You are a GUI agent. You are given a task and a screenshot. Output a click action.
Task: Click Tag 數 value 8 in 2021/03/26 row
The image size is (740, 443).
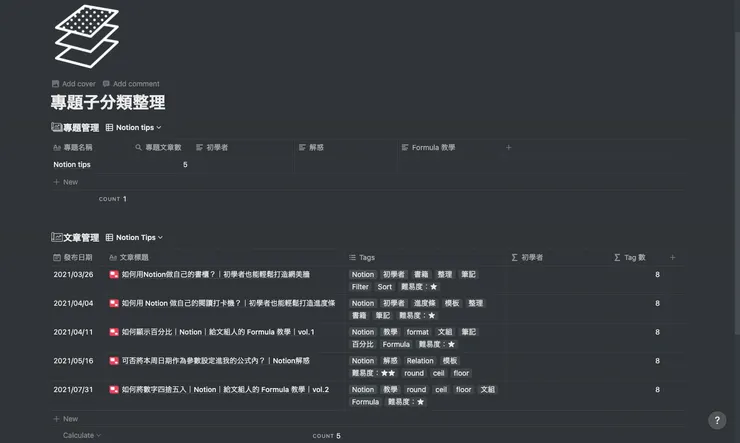click(x=657, y=275)
